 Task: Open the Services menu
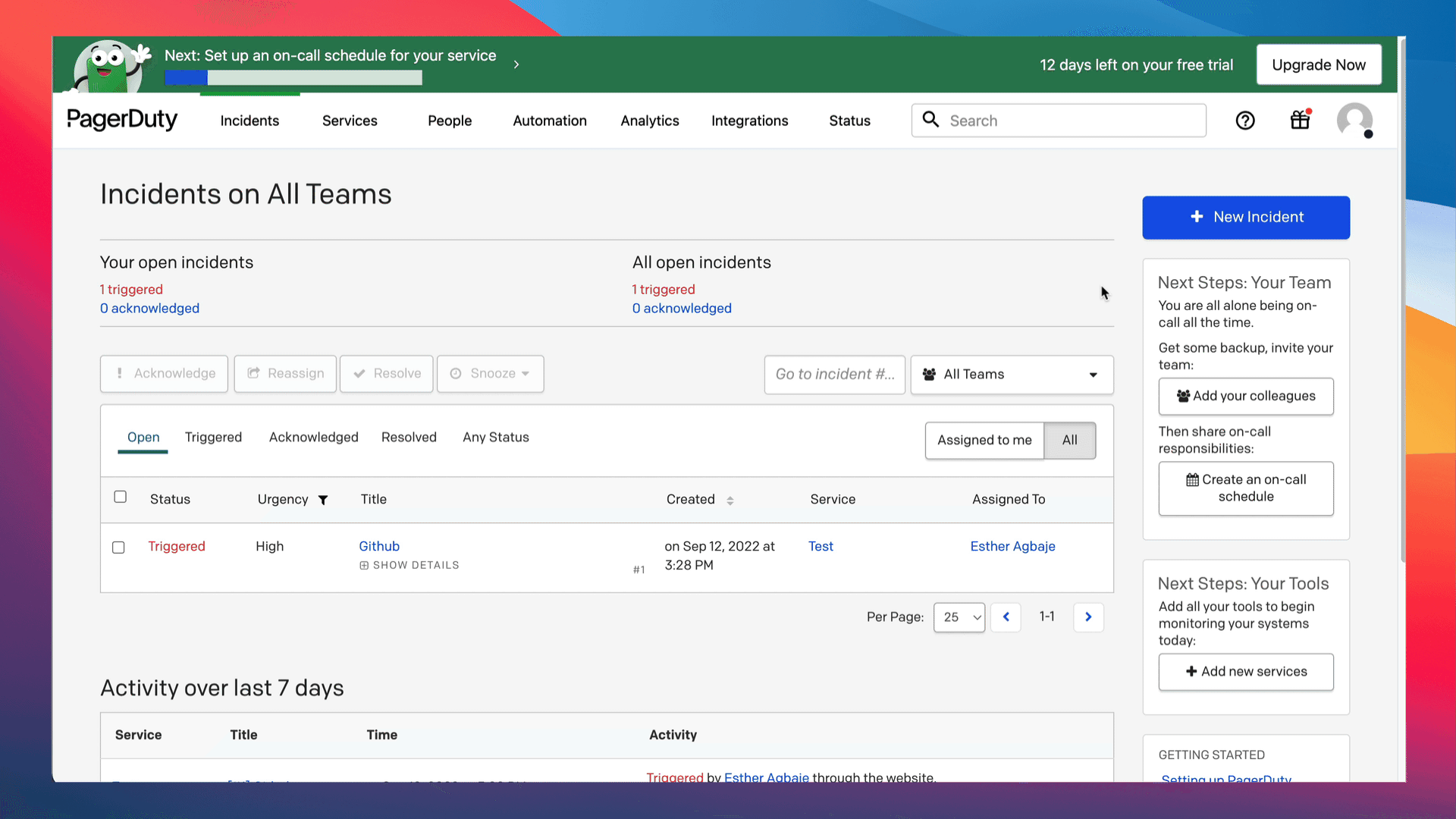click(350, 121)
